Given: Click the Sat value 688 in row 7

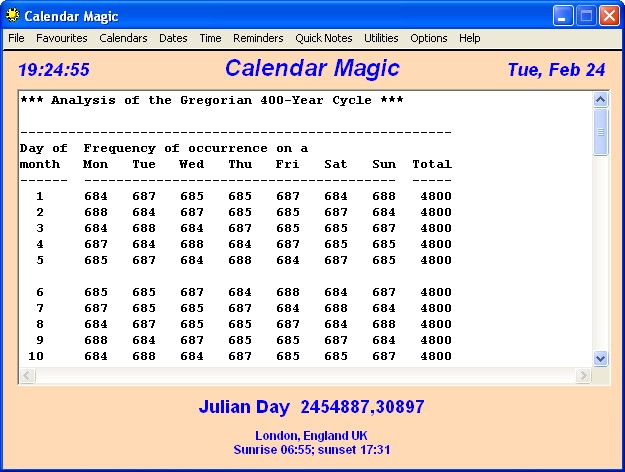Looking at the screenshot, I should (x=336, y=308).
